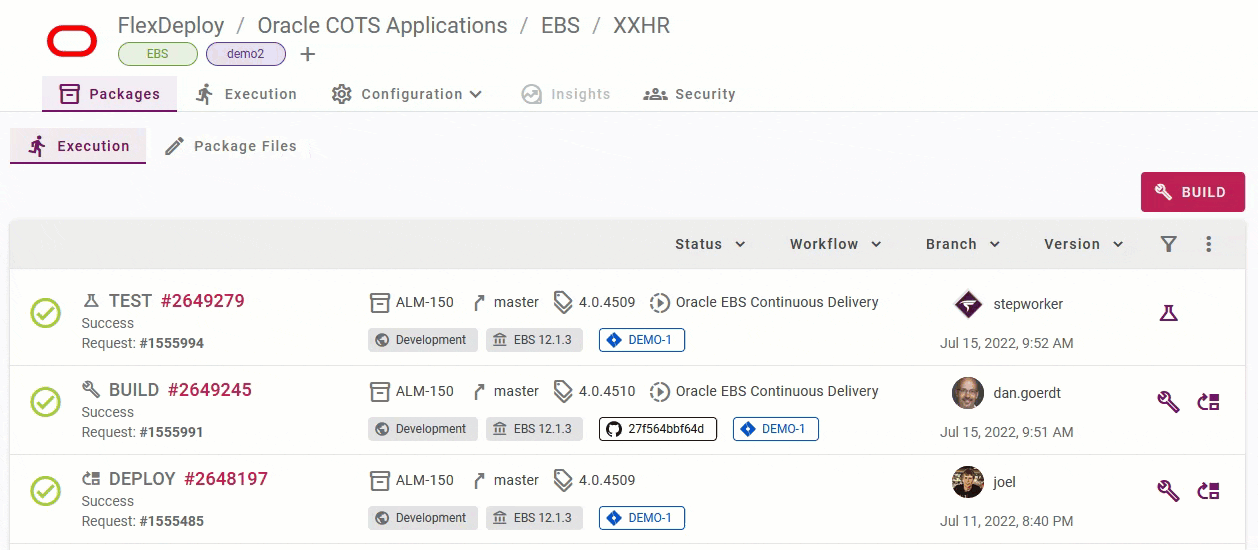1258x550 pixels.
Task: Click stepworker avatar image
Action: [968, 304]
